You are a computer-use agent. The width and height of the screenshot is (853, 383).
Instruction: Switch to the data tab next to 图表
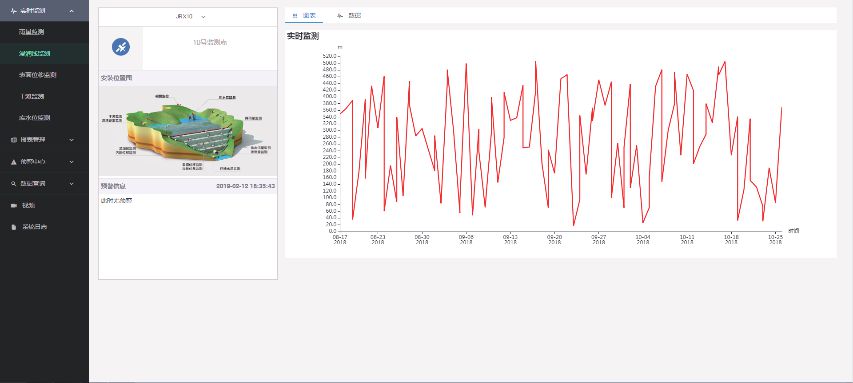[x=349, y=16]
